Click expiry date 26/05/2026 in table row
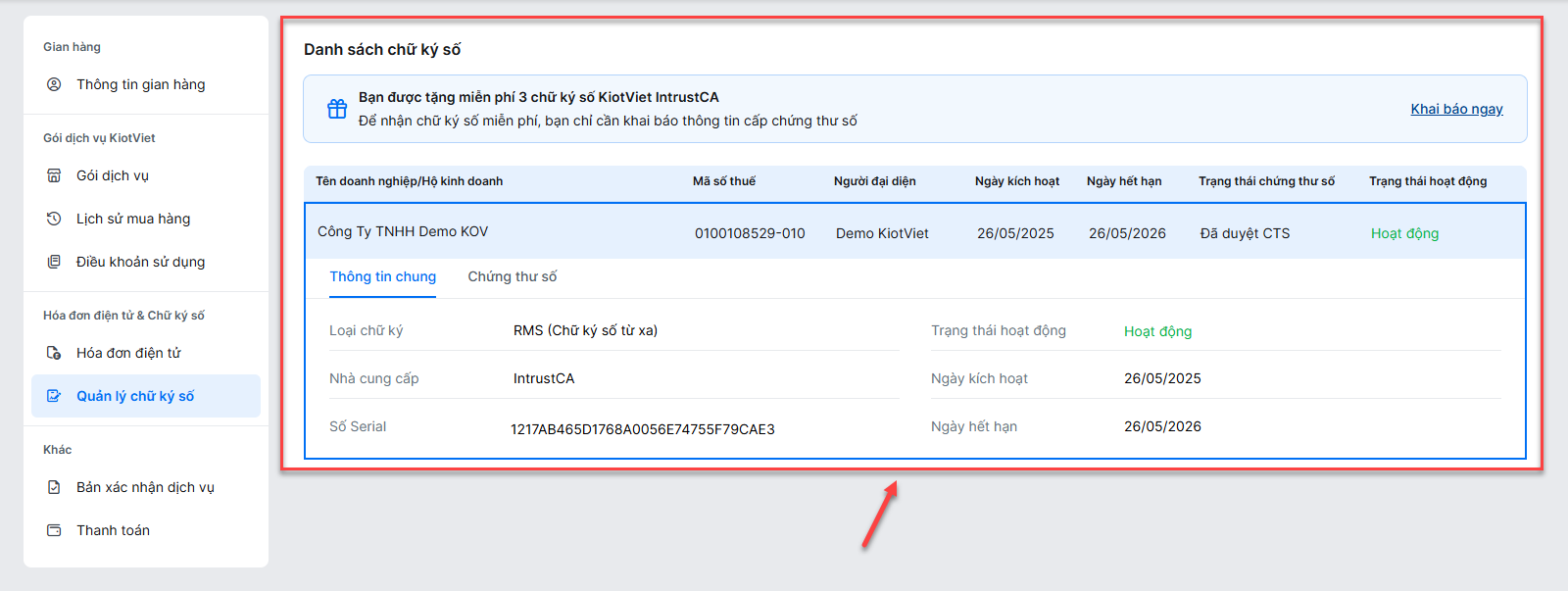1568x591 pixels. (x=1127, y=233)
